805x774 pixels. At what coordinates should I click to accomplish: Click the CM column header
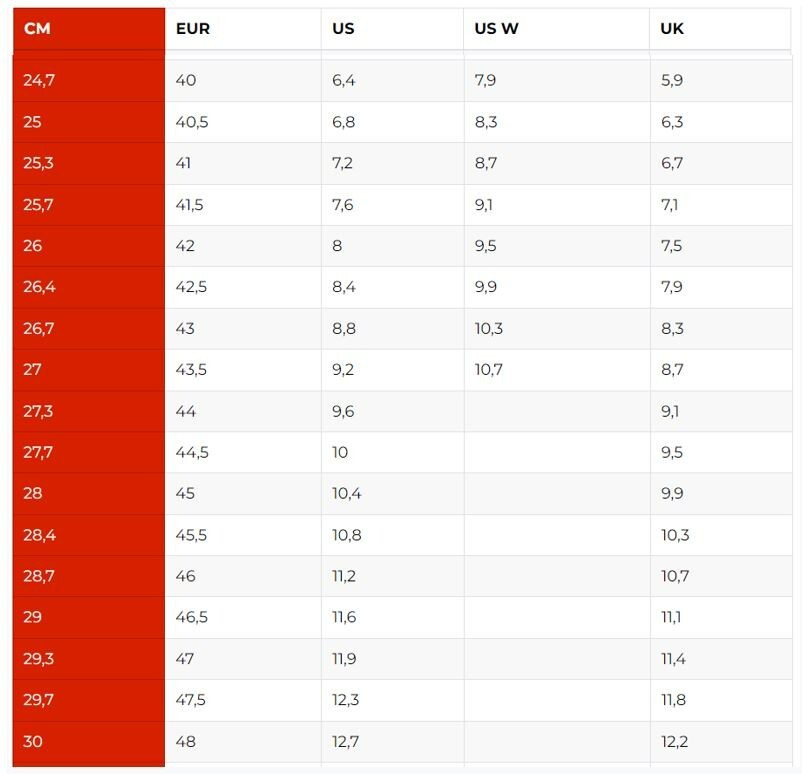coord(37,28)
